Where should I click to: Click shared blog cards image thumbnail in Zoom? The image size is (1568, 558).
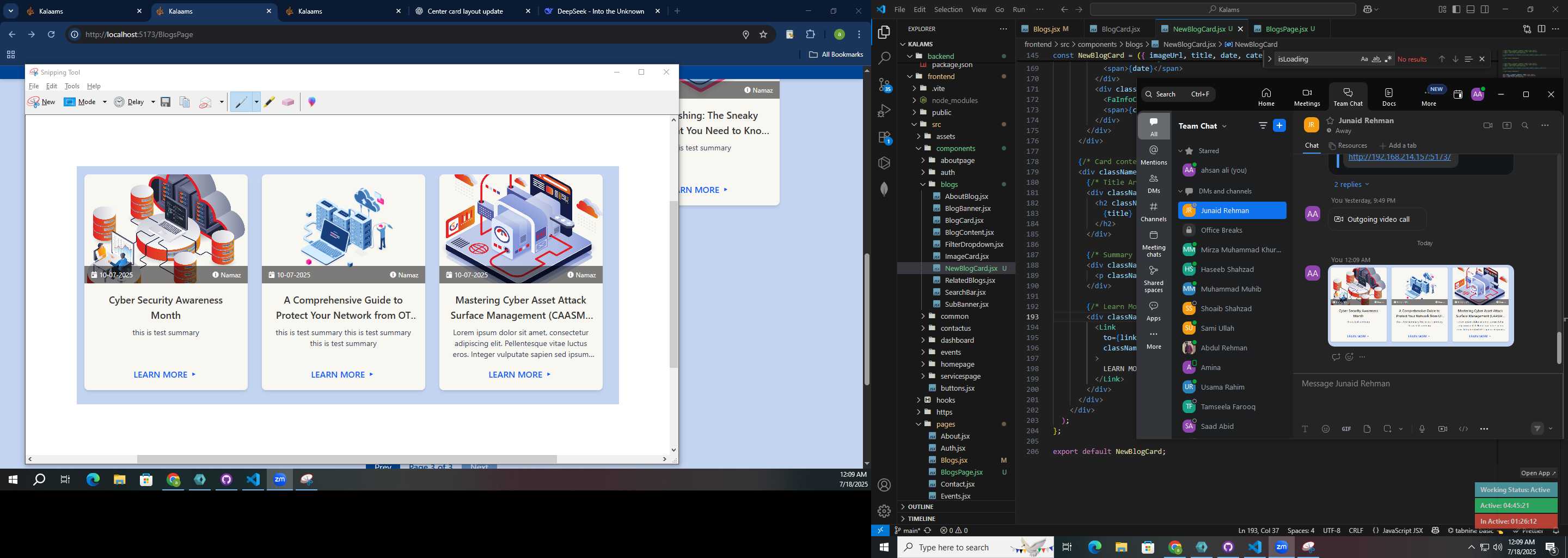pos(1419,306)
